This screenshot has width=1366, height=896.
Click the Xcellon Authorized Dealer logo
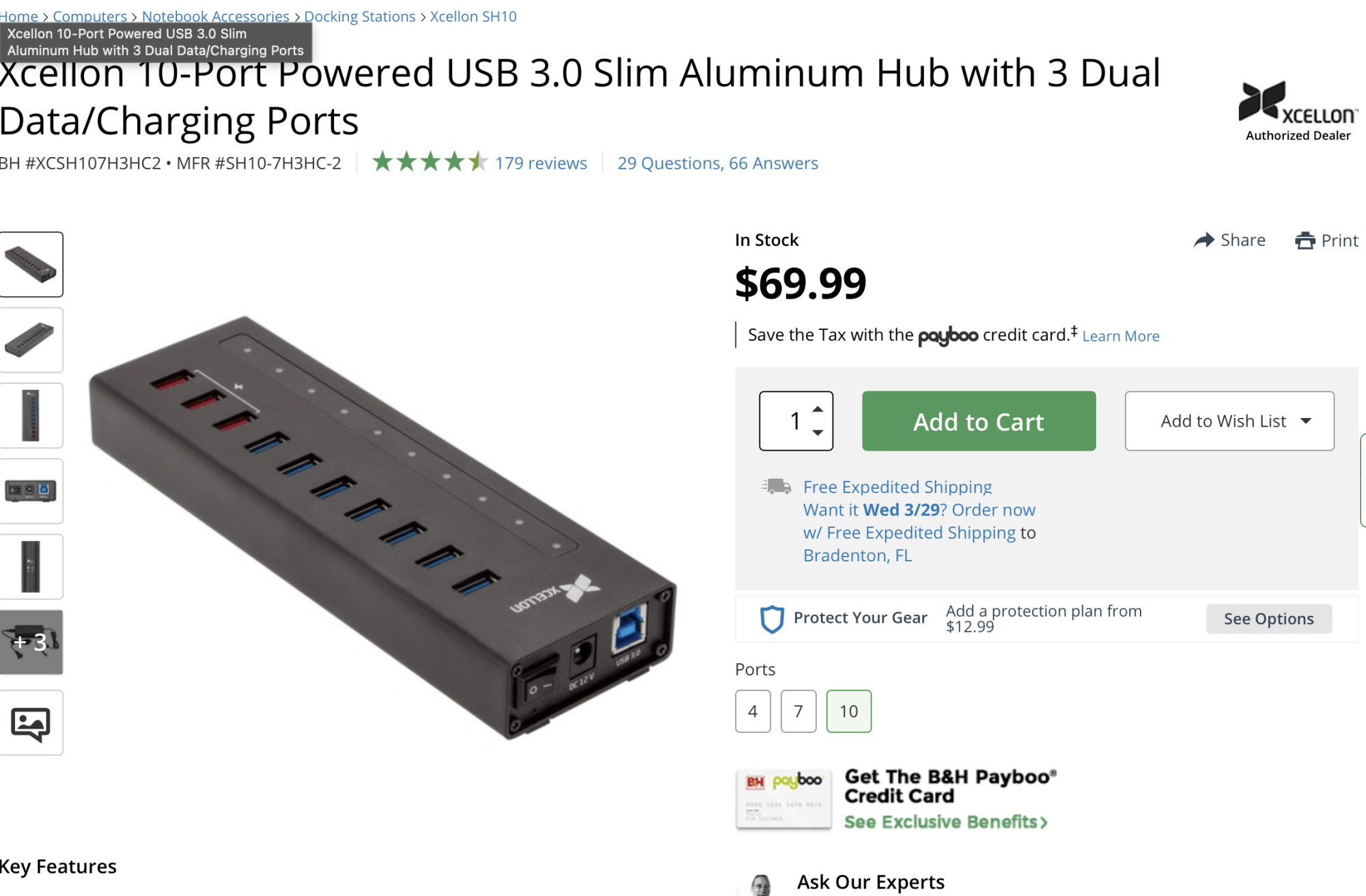click(1298, 111)
